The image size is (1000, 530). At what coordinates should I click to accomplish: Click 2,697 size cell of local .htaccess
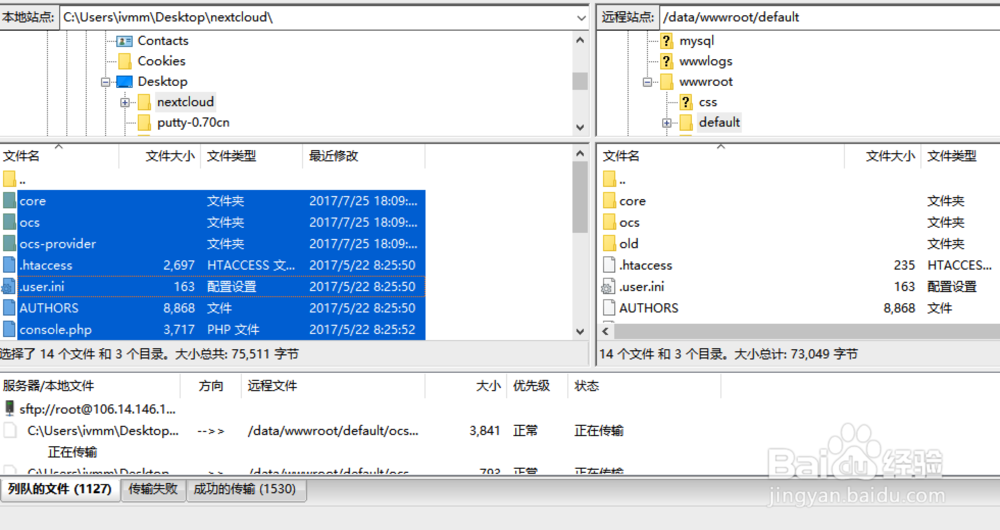point(179,265)
